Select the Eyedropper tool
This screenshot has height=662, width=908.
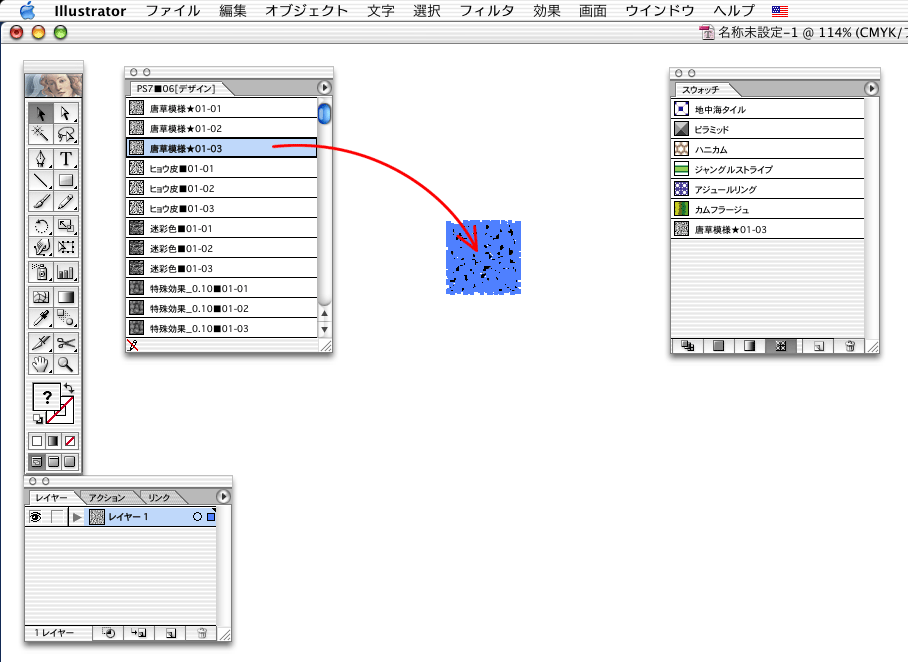point(41,318)
